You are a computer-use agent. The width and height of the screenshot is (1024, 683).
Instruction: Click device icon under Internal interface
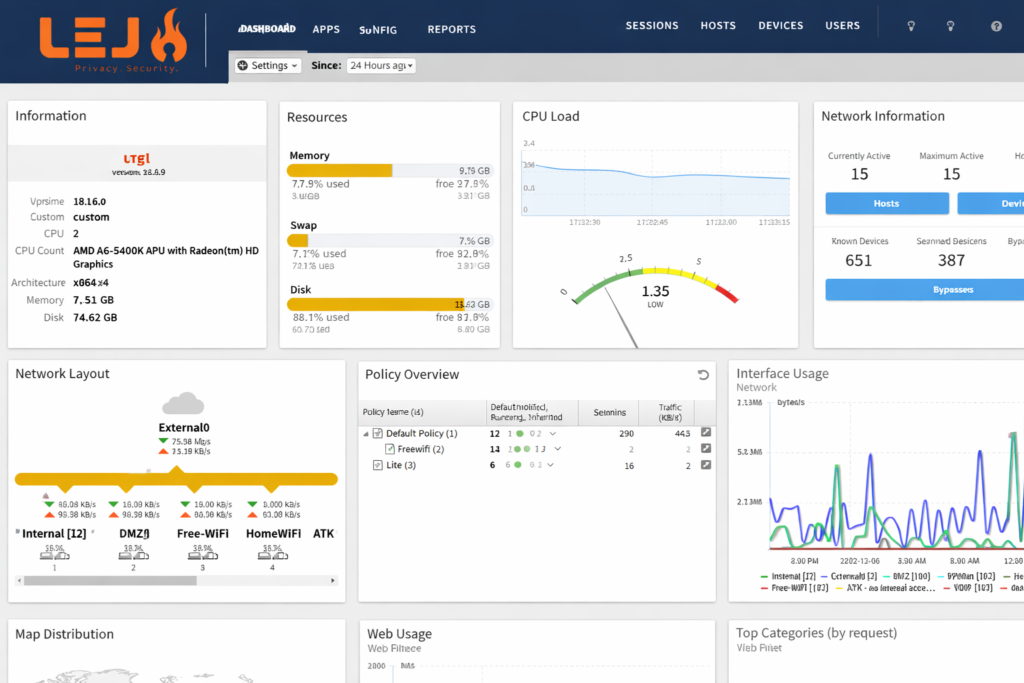54,556
